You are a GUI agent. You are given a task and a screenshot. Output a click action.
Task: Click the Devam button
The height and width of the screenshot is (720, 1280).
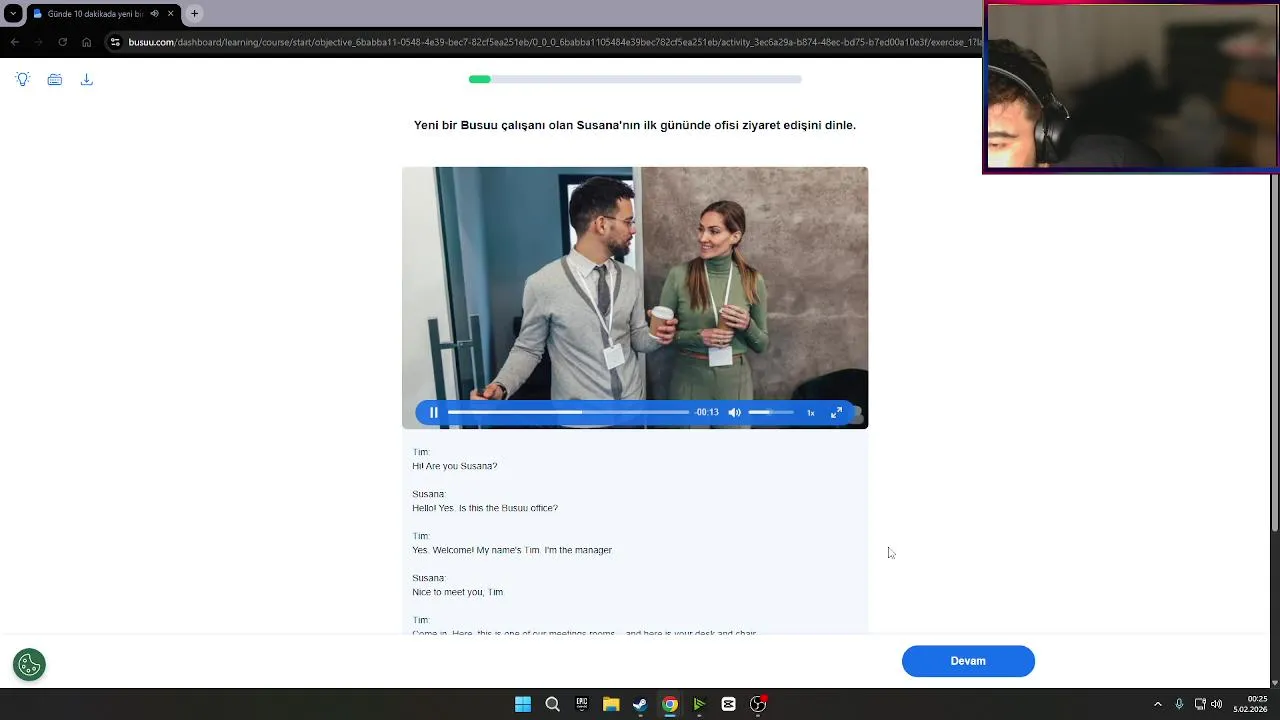pyautogui.click(x=968, y=661)
